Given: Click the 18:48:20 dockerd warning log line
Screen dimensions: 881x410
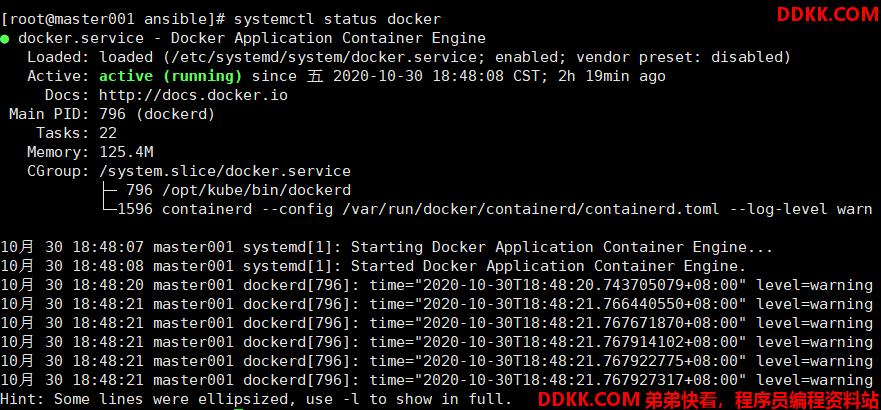Looking at the screenshot, I should coord(437,285).
